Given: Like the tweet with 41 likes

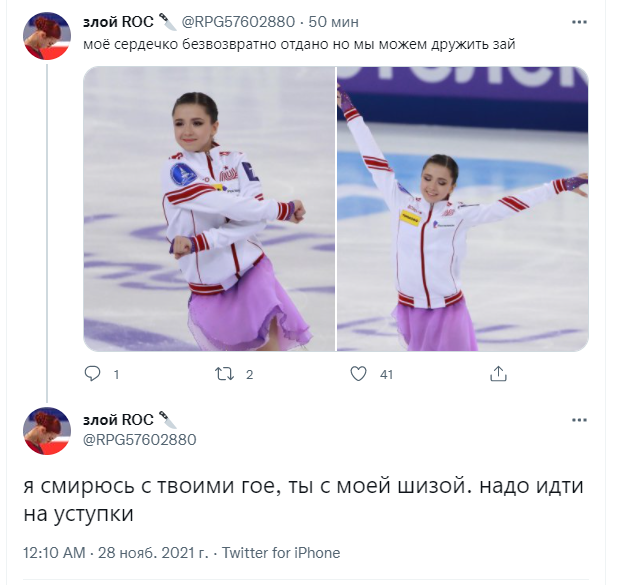Looking at the screenshot, I should (x=358, y=374).
